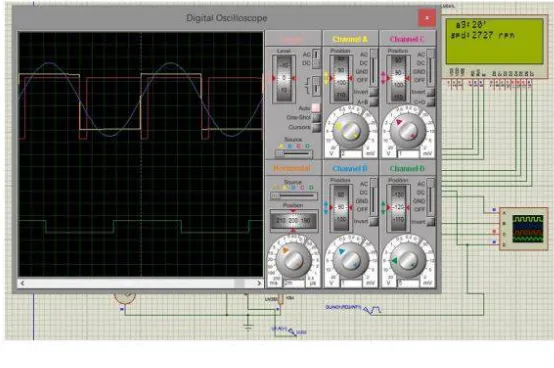Click the Channel B panel header

350,168
